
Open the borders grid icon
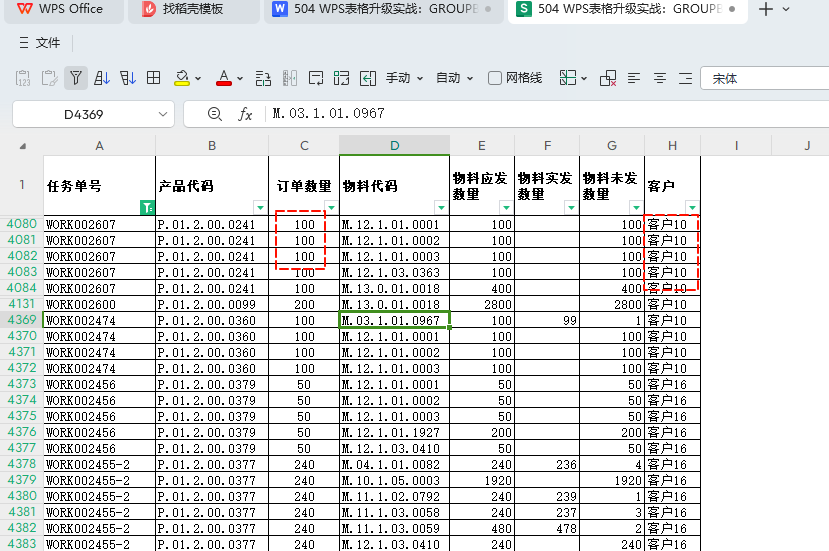point(153,78)
